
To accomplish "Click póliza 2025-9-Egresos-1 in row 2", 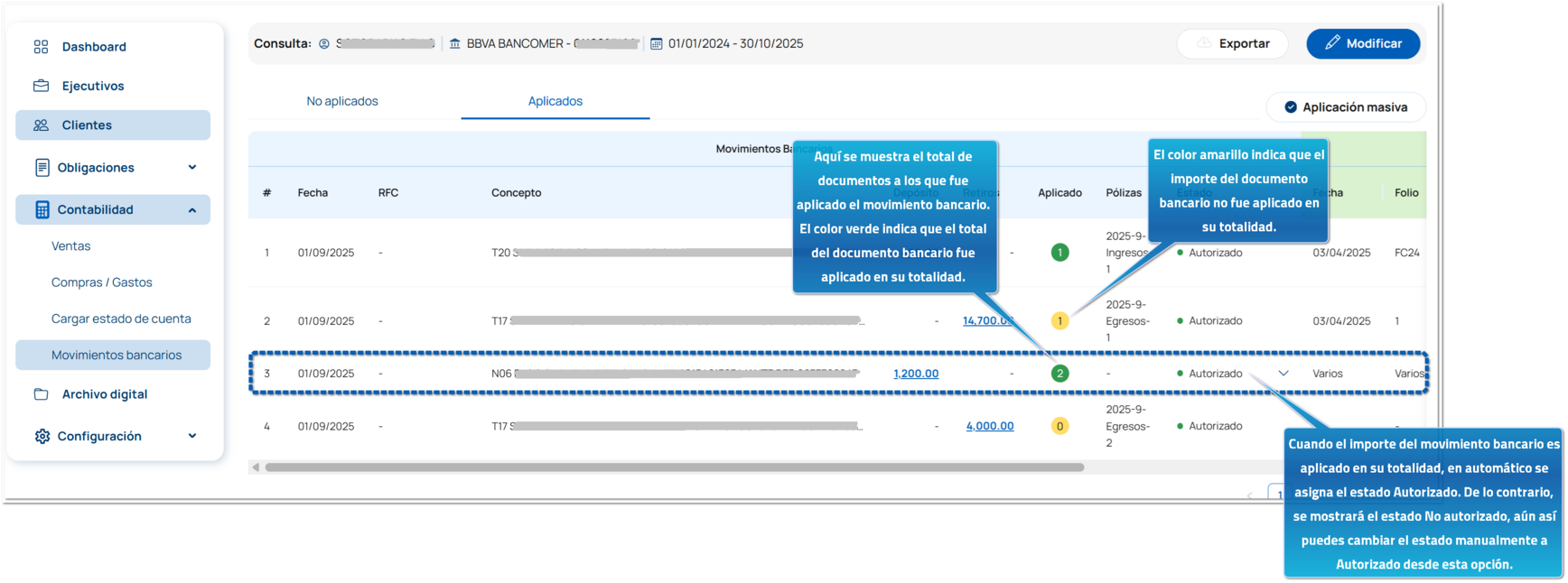I will click(1127, 321).
